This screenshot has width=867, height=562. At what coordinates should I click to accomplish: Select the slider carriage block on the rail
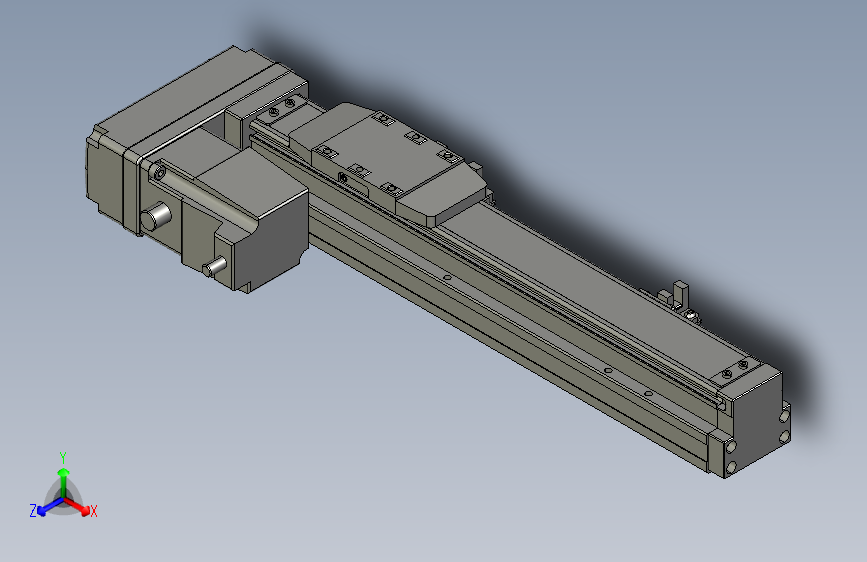[x=388, y=165]
